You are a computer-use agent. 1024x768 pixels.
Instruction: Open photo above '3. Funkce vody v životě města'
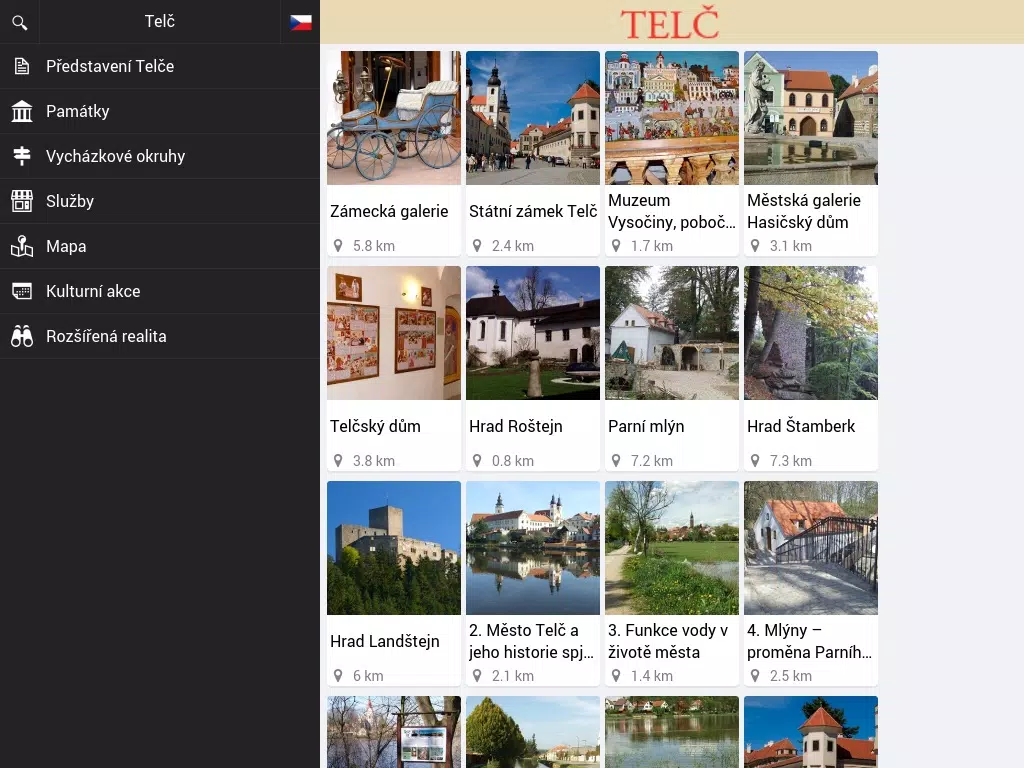[672, 548]
